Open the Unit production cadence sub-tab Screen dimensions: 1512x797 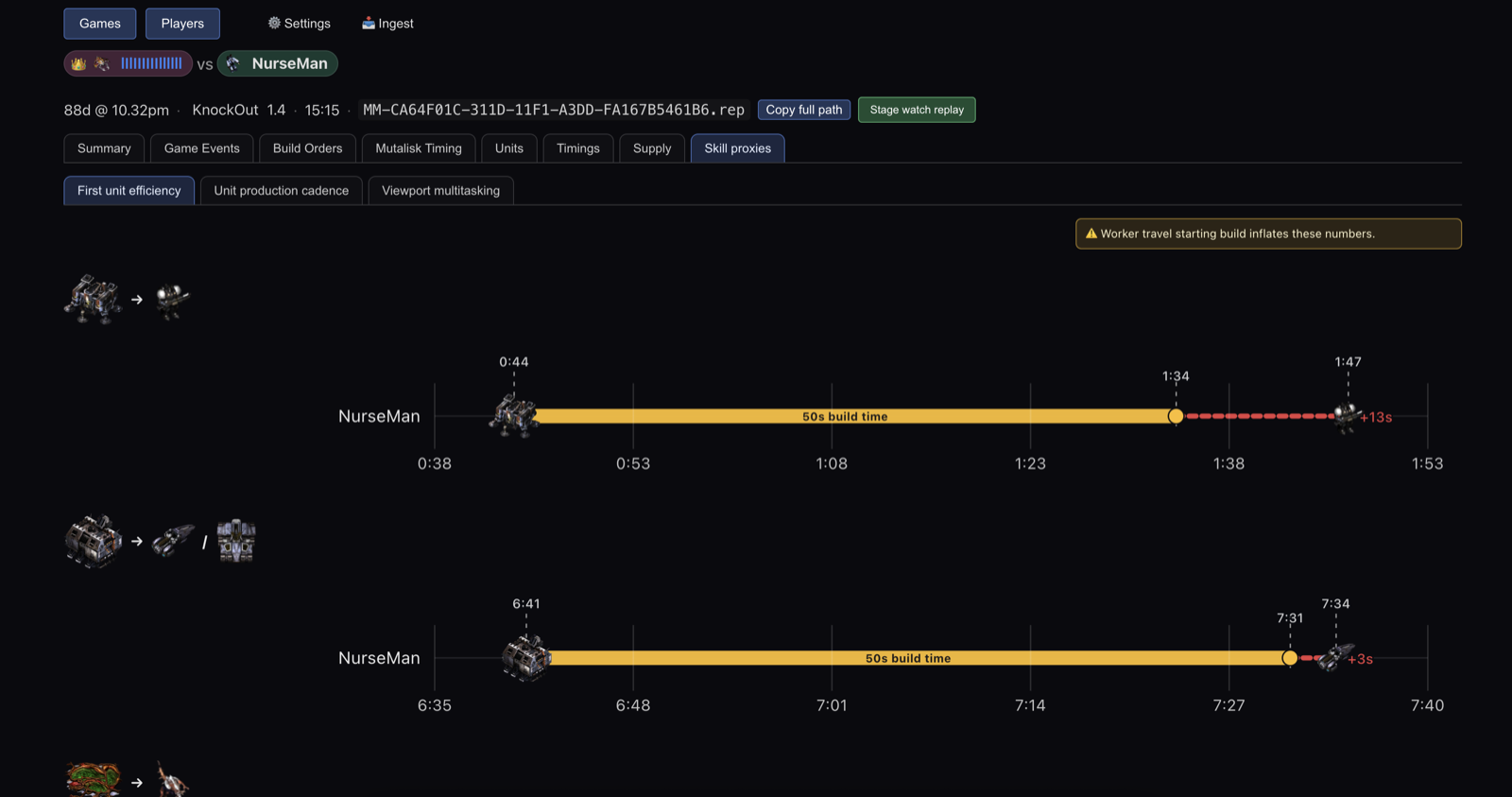point(282,190)
